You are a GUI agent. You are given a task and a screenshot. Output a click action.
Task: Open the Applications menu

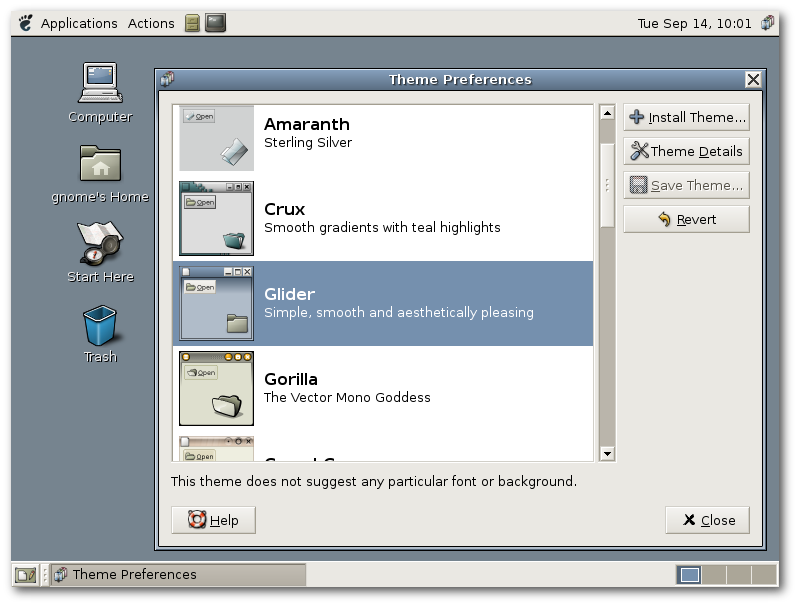(x=79, y=23)
